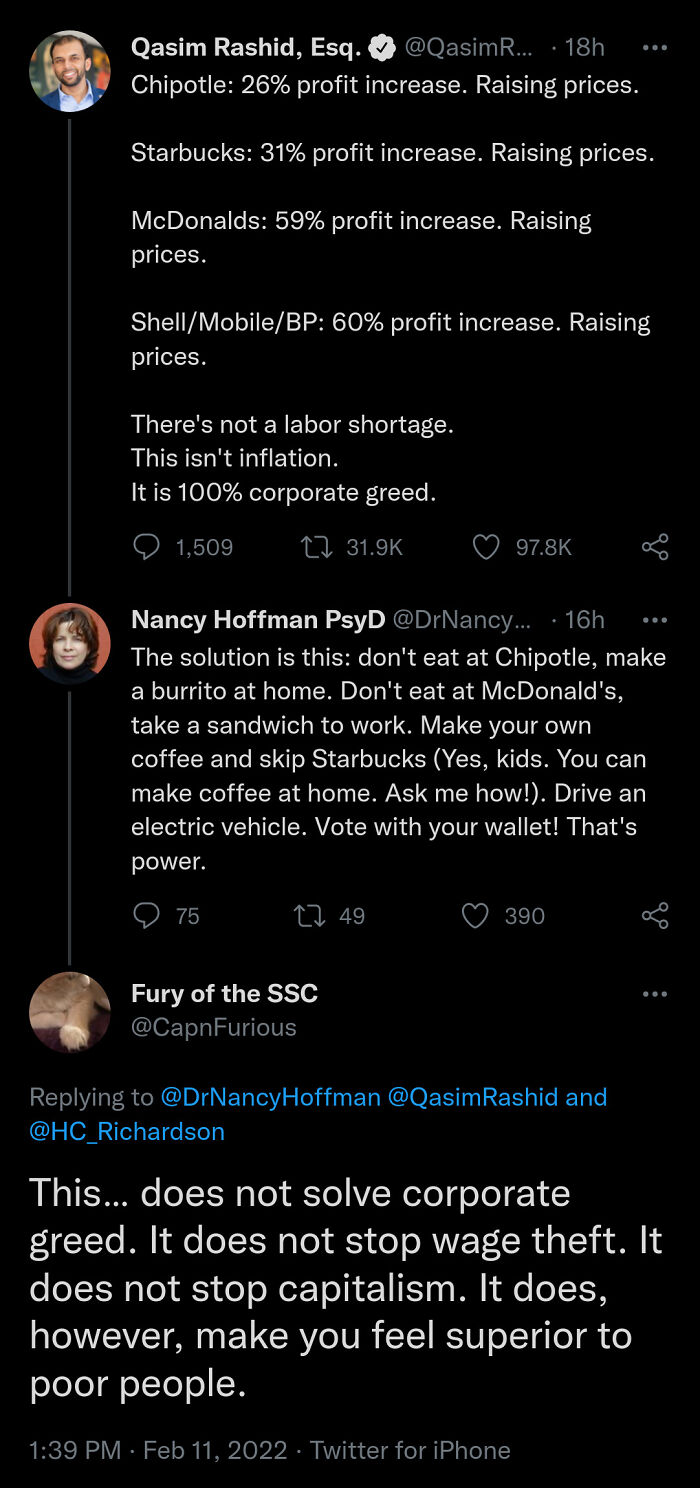Screen dimensions: 700x1488
Task: Reply to Qasim Rashid's tweet
Action: pyautogui.click(x=147, y=547)
